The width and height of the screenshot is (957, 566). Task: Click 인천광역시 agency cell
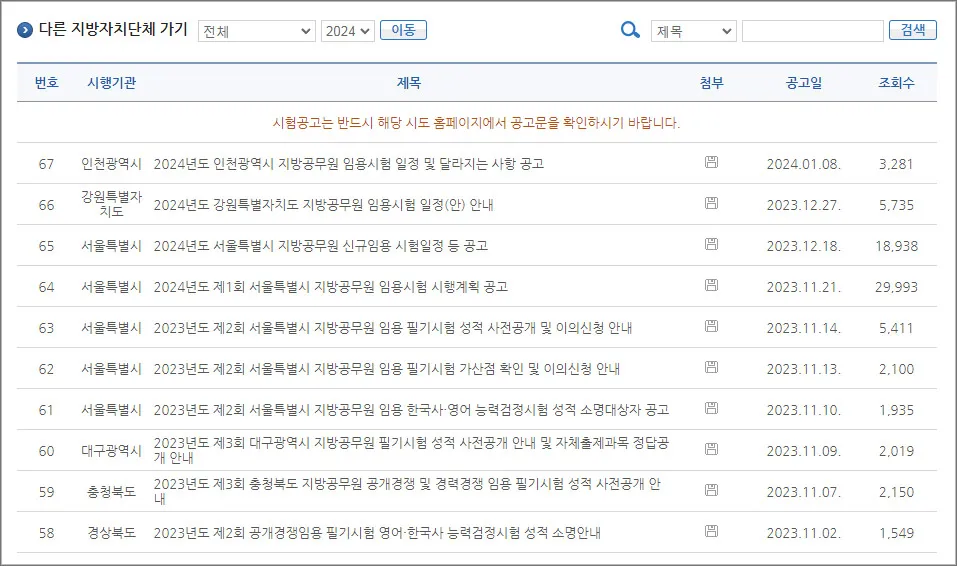click(x=112, y=164)
